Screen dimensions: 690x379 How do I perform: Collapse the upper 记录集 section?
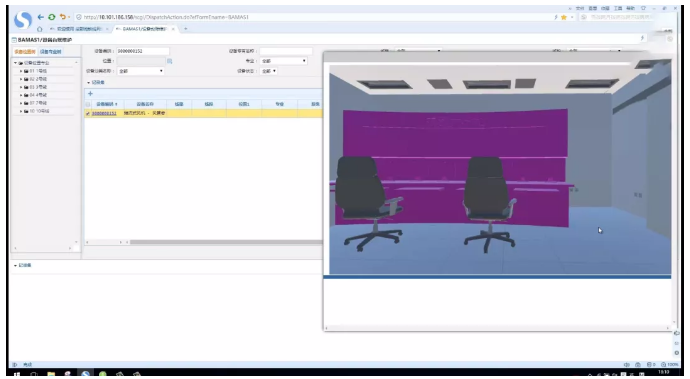point(88,83)
